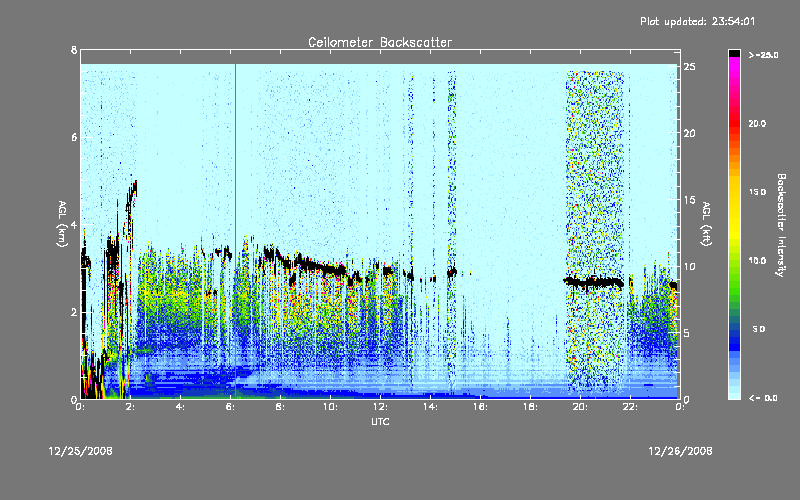Click the "20:" hour label on UTC axis
This screenshot has width=800, height=500.
580,407
